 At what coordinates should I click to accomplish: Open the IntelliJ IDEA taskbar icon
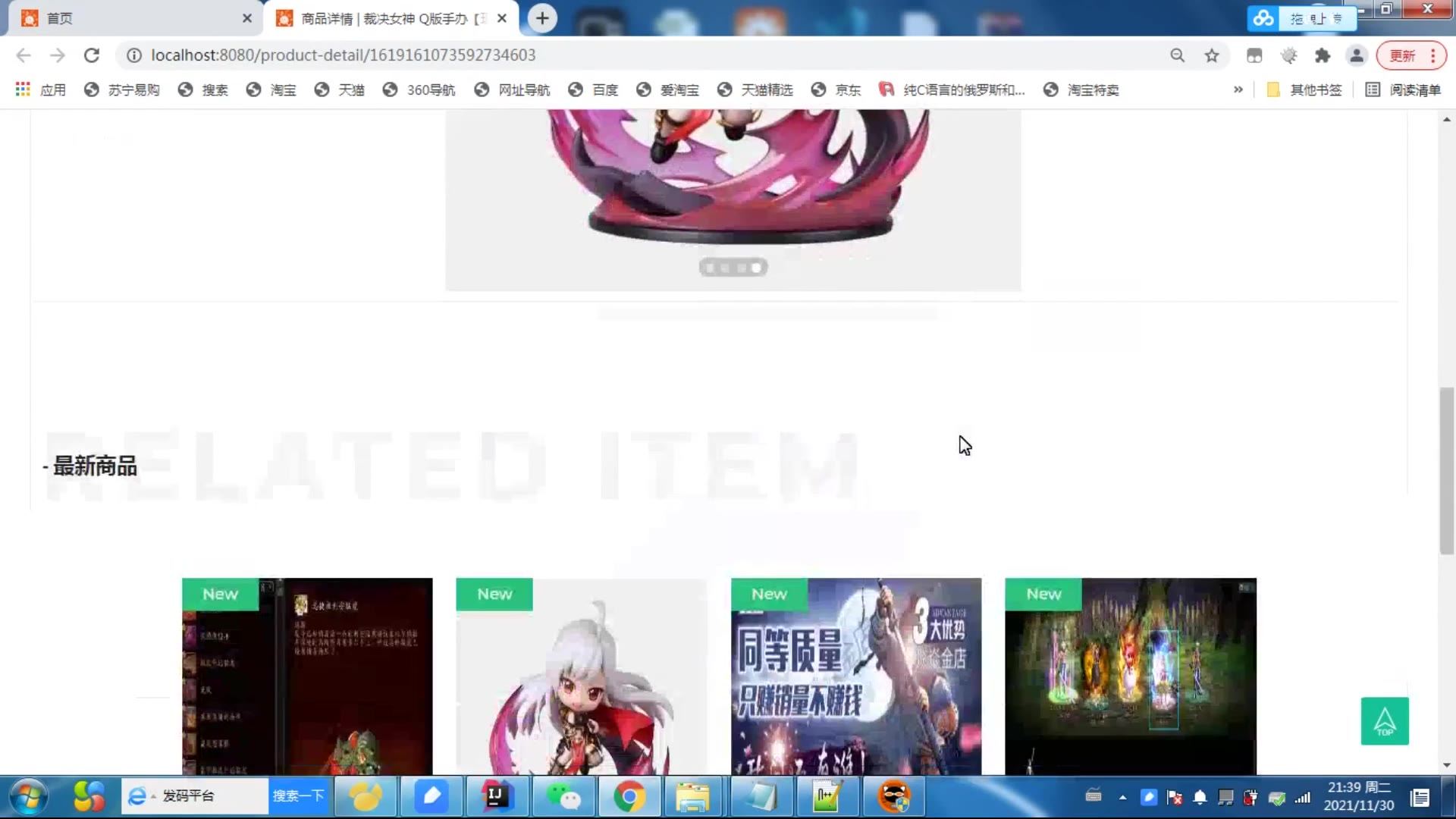pyautogui.click(x=496, y=797)
